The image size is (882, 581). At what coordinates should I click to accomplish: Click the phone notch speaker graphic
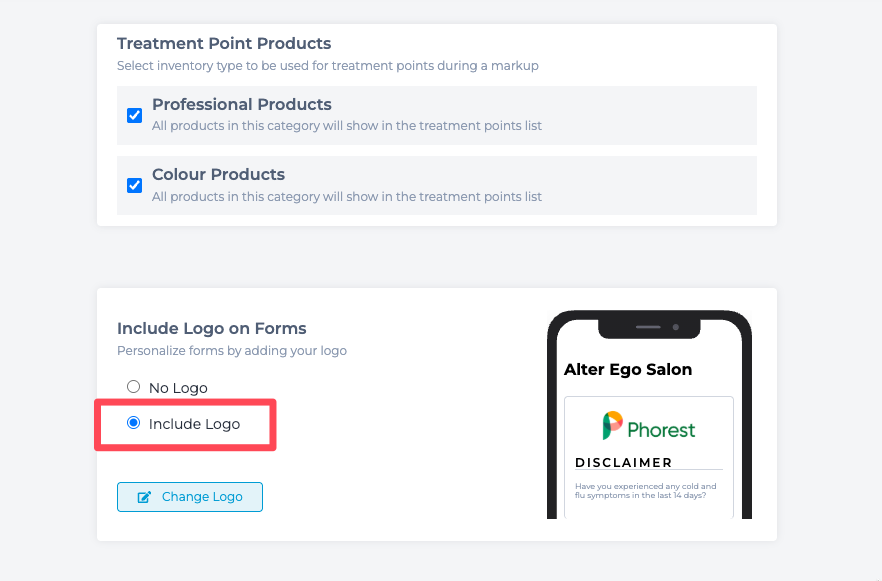click(648, 327)
